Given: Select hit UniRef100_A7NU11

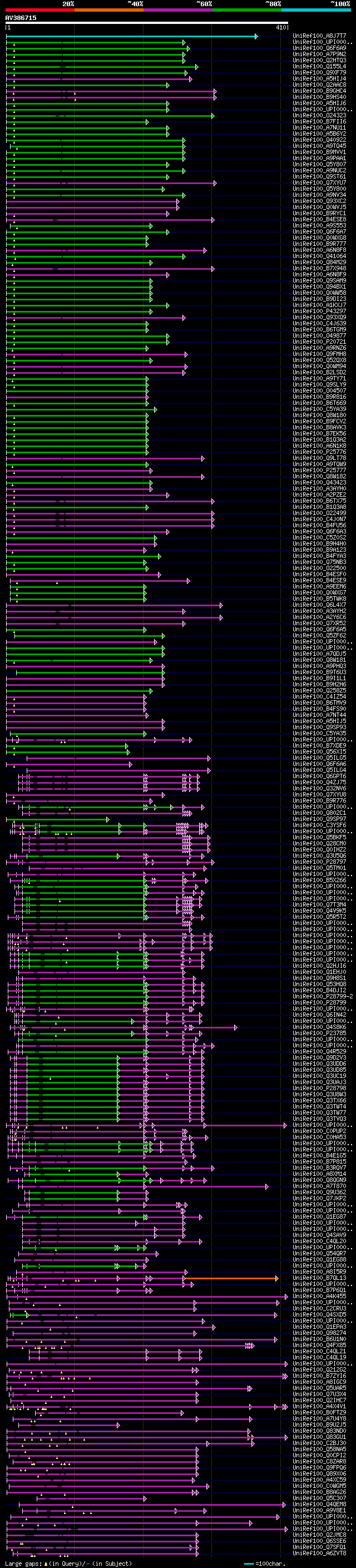Looking at the screenshot, I should pyautogui.click(x=319, y=127).
